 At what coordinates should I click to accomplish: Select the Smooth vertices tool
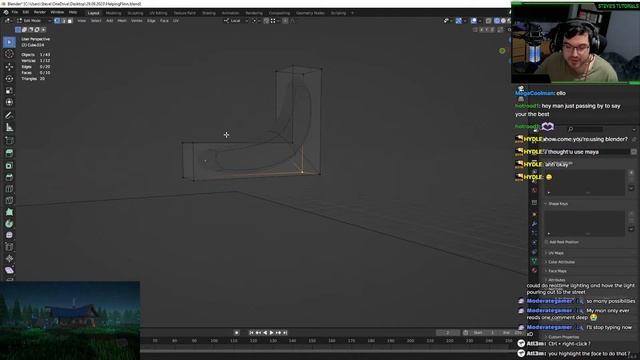(x=9, y=235)
